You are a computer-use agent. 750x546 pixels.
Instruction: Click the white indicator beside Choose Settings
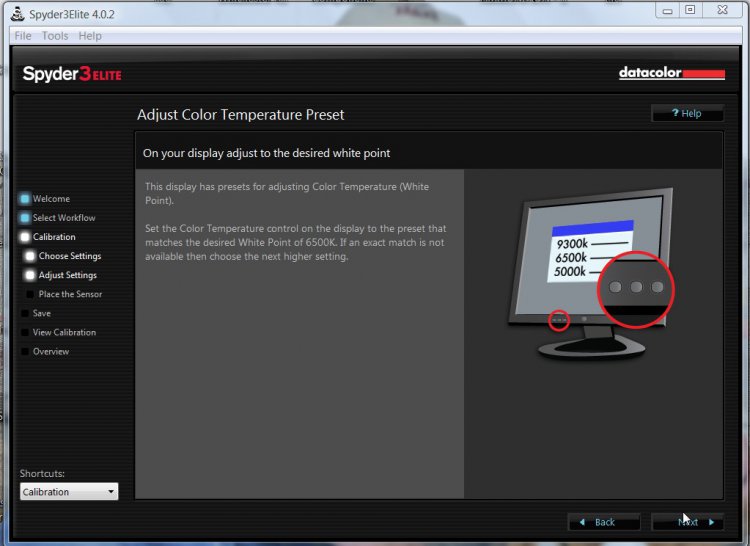click(30, 256)
